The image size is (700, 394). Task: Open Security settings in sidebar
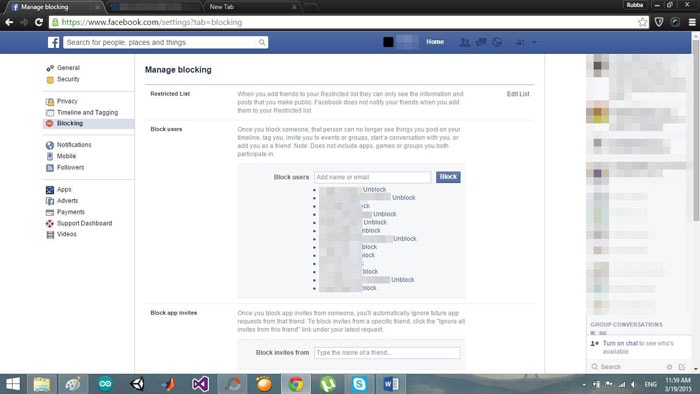tap(68, 79)
